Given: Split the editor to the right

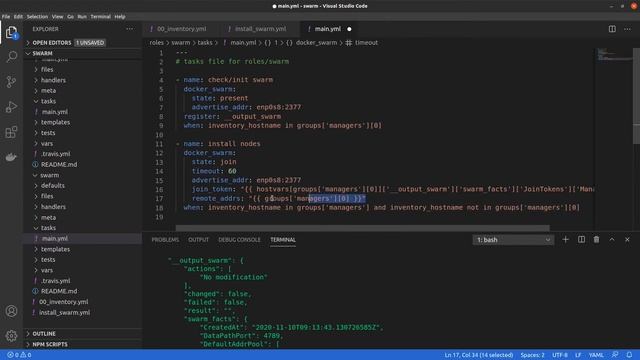Looking at the screenshot, I should (x=612, y=29).
